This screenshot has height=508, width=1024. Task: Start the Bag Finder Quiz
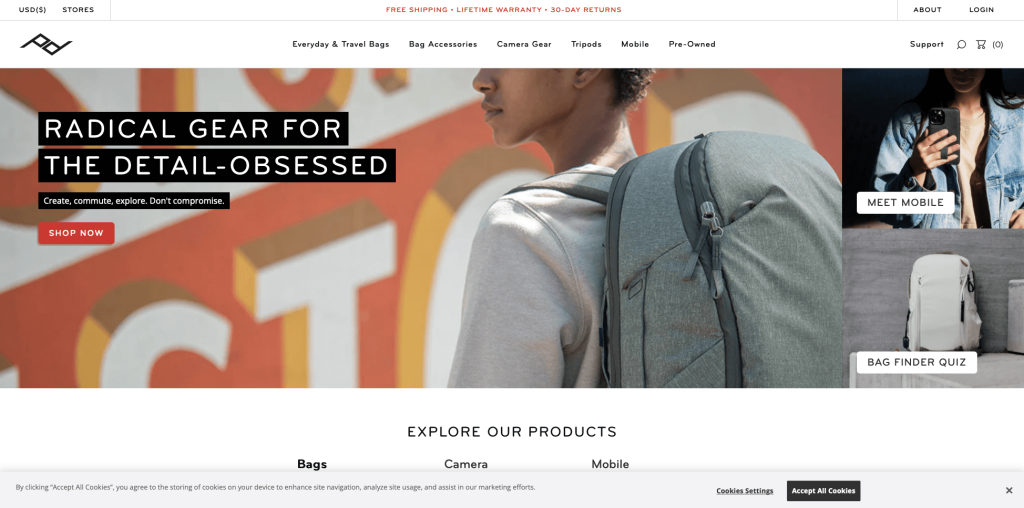click(x=917, y=362)
